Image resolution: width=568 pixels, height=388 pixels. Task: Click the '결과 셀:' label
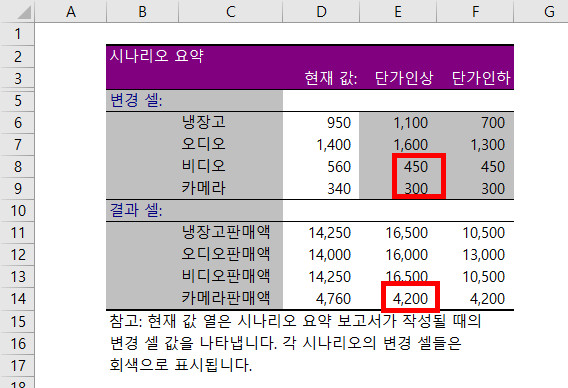(x=136, y=210)
